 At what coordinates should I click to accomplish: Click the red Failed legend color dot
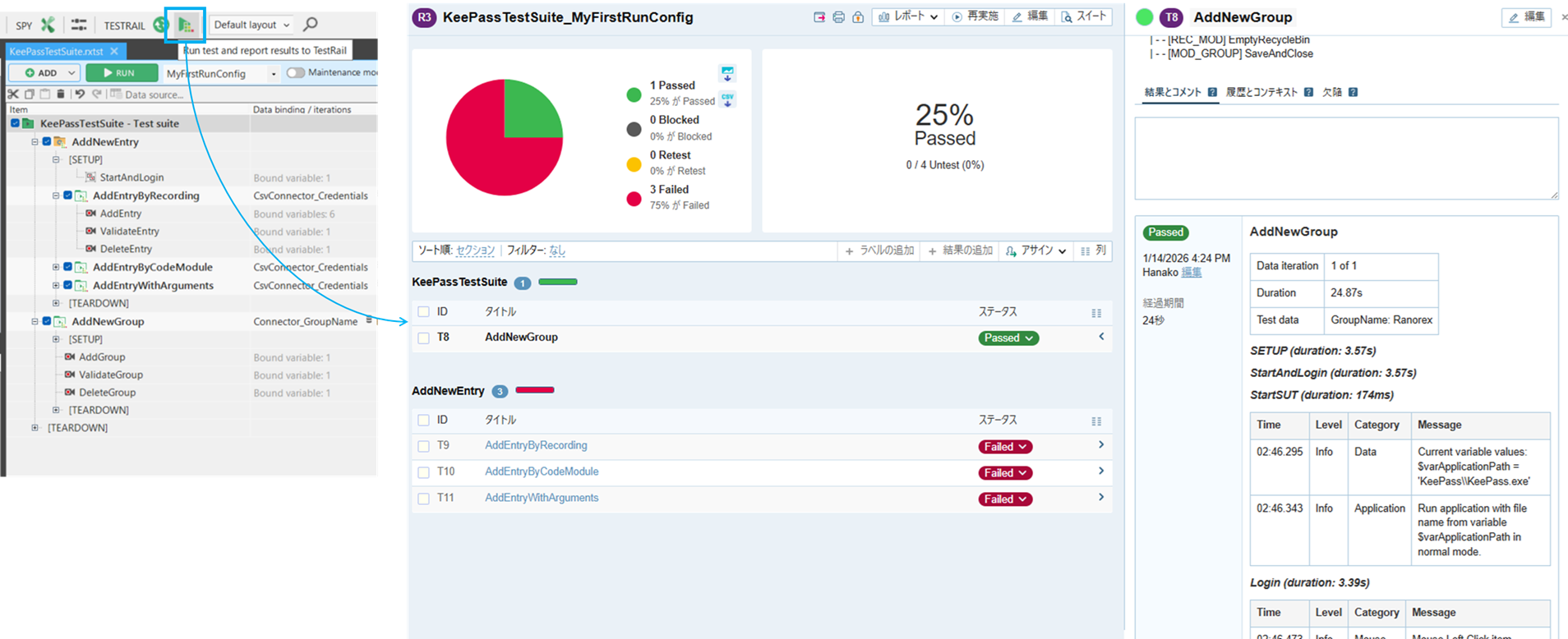click(x=634, y=199)
